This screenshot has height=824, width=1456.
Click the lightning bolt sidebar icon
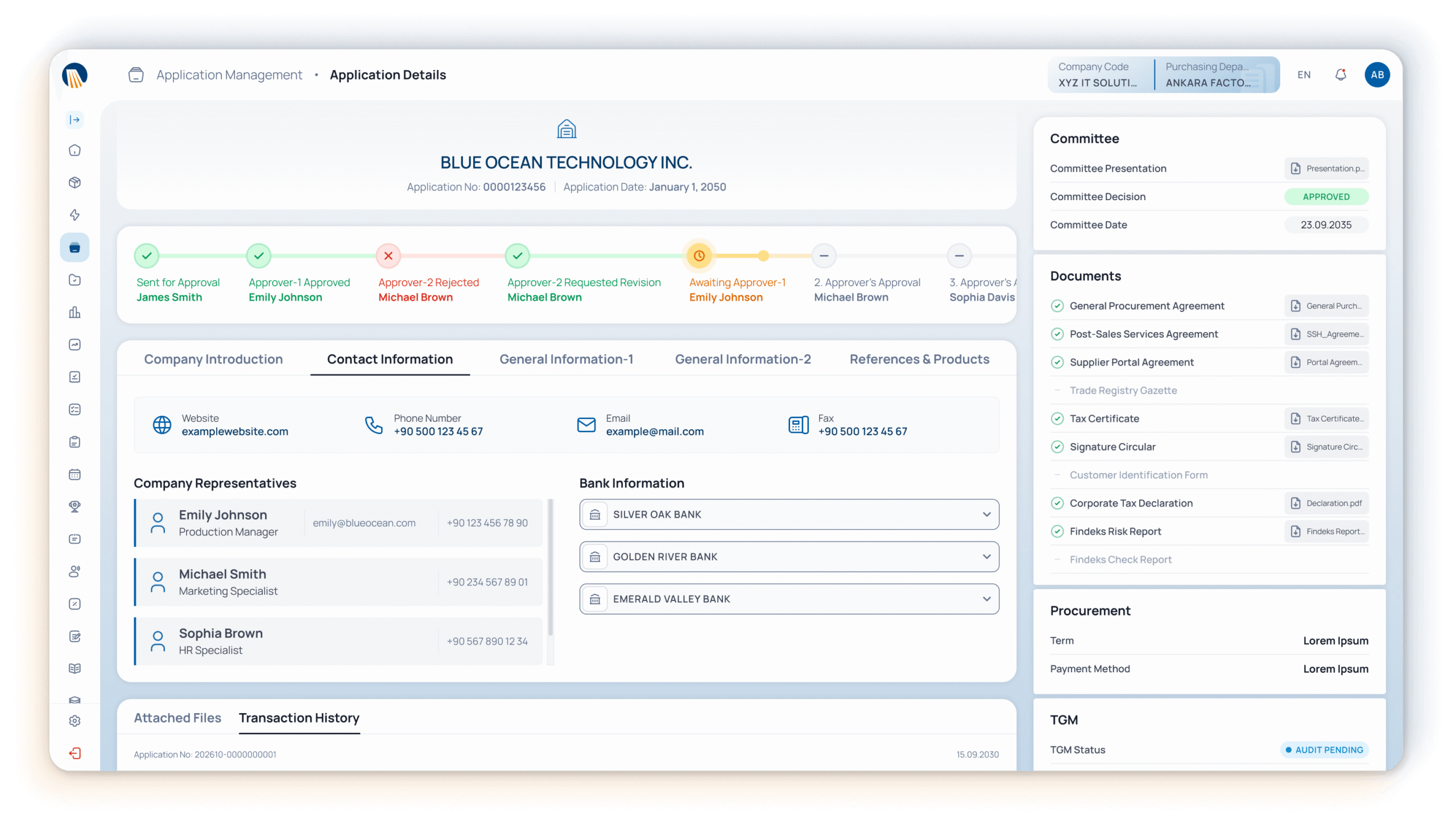click(x=75, y=215)
